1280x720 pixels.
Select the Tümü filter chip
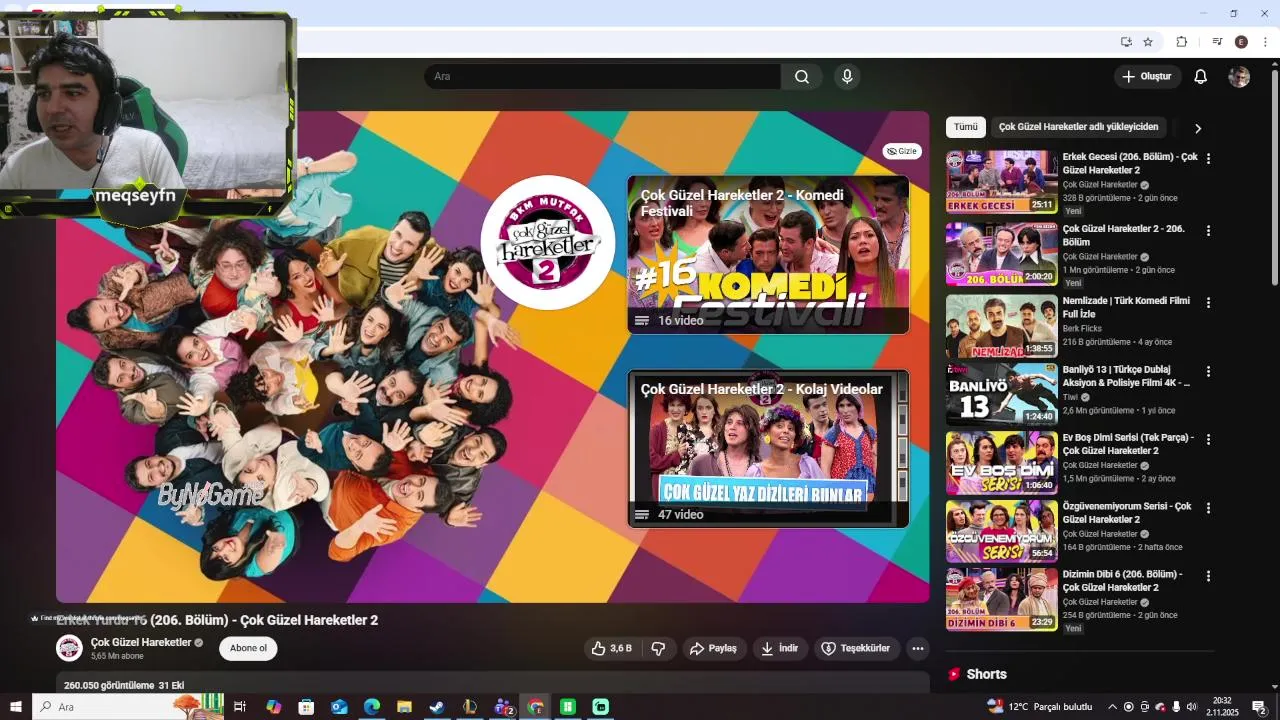click(x=966, y=127)
